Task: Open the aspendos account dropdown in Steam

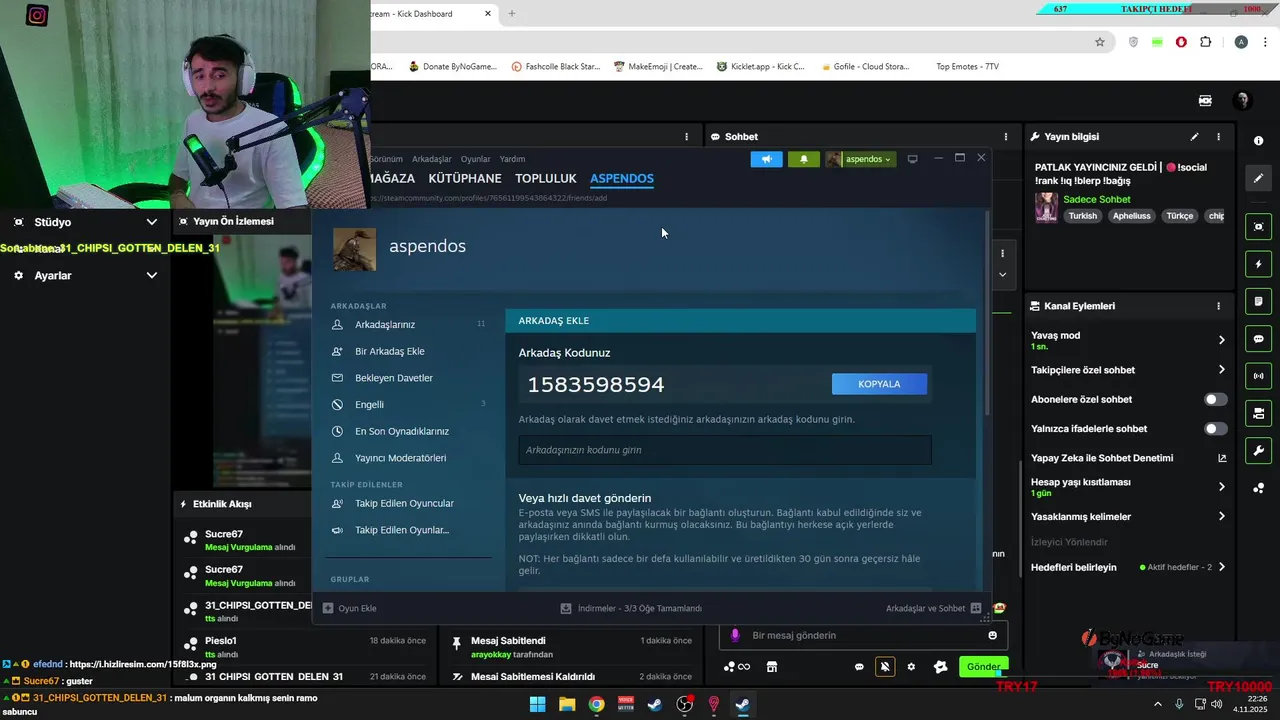Action: [860, 159]
